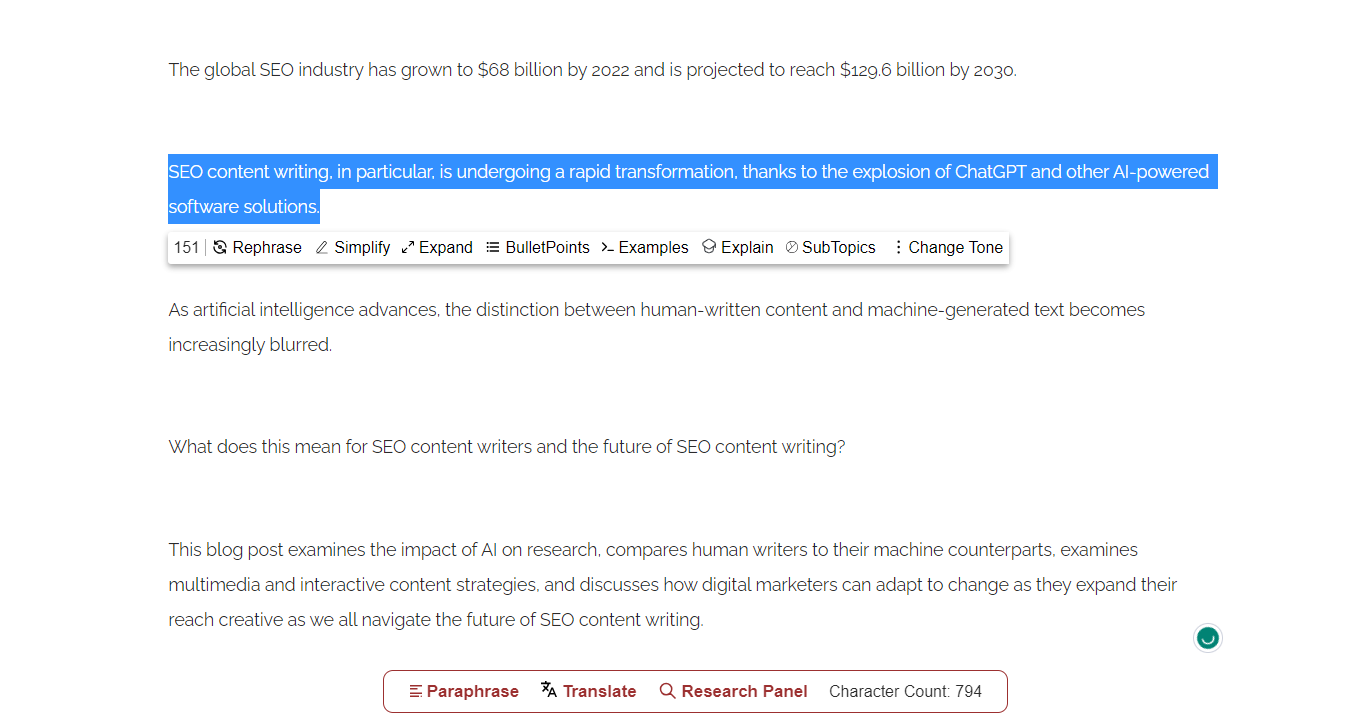This screenshot has width=1358, height=721.
Task: Open the Research Panel
Action: pos(743,691)
